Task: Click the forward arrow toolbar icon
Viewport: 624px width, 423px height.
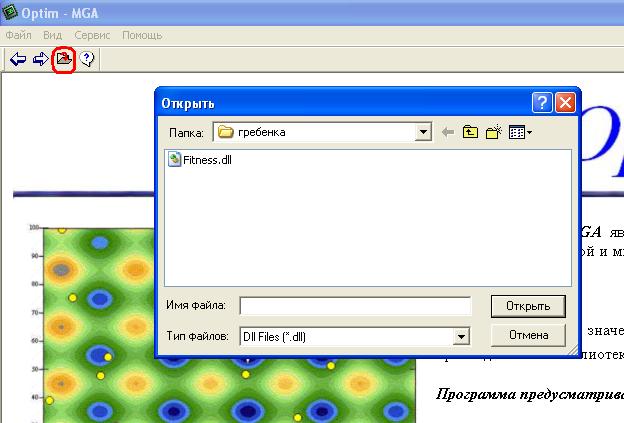Action: pyautogui.click(x=41, y=60)
